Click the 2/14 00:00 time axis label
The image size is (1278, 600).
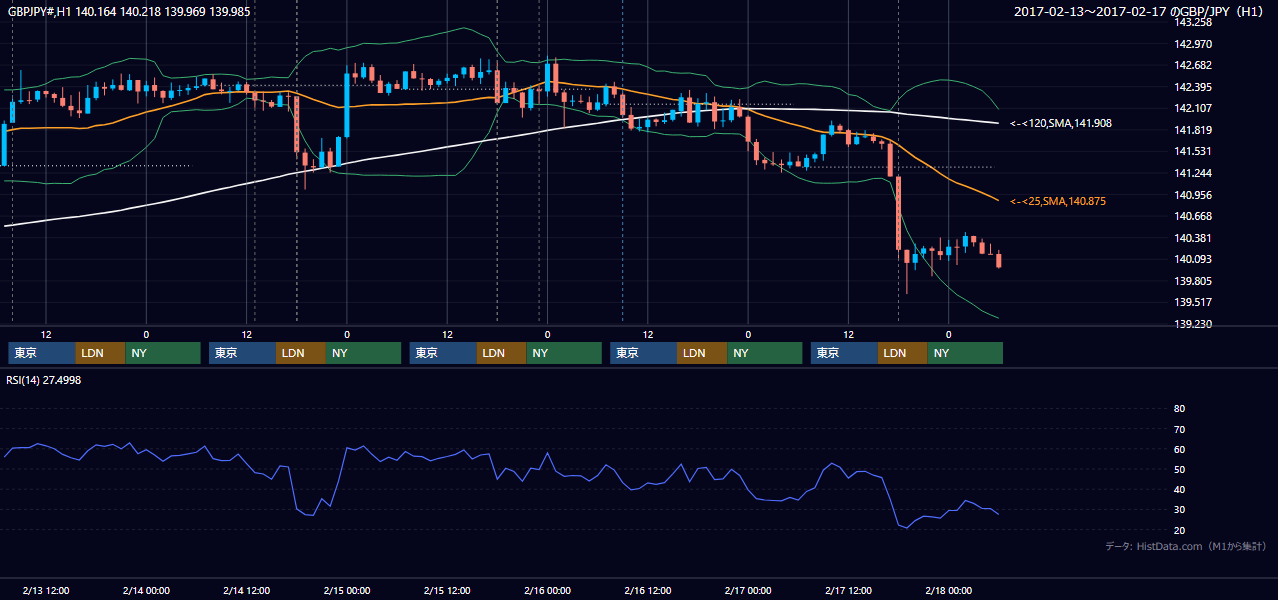(146, 590)
